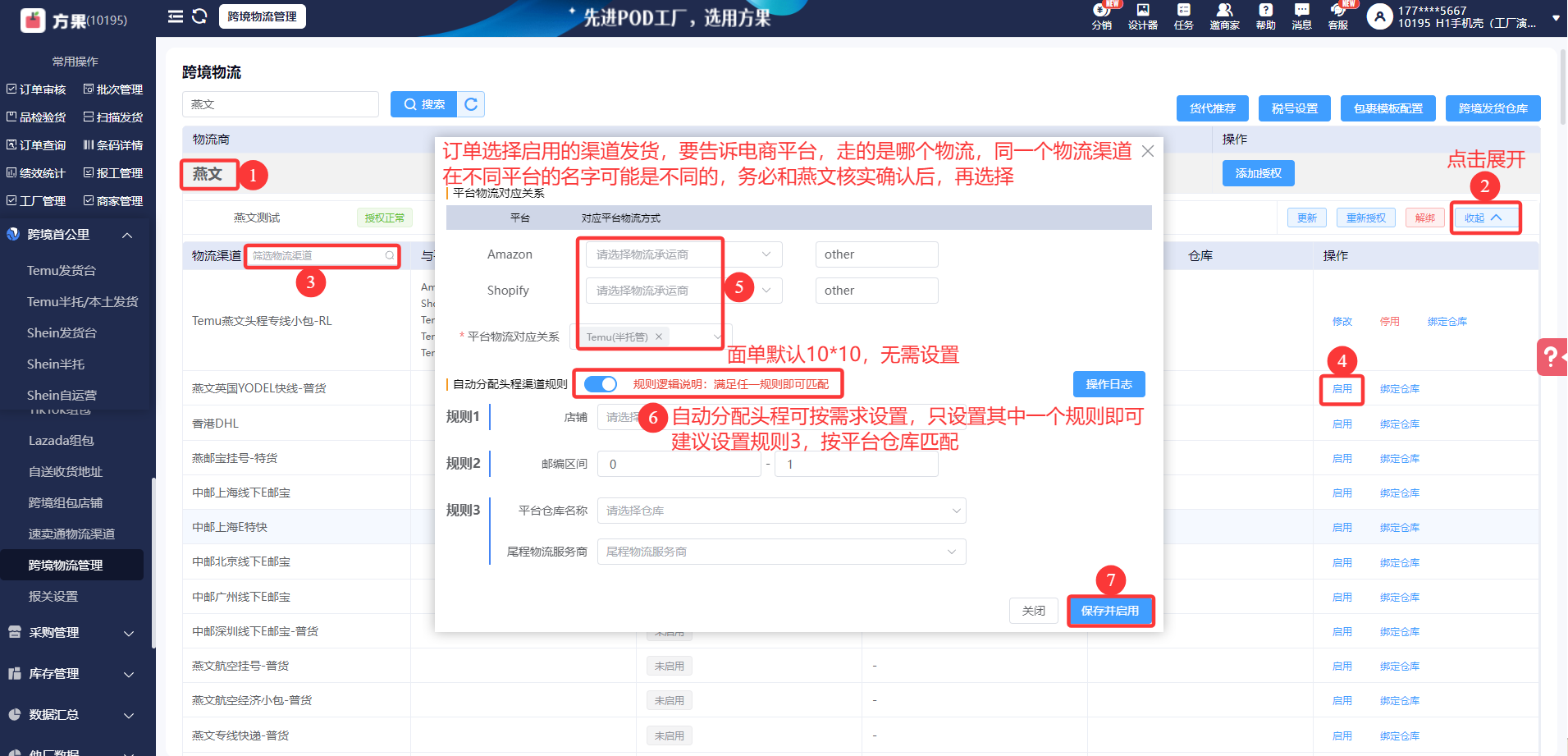Open 订单审核 shortcut in sidebar

(36, 89)
